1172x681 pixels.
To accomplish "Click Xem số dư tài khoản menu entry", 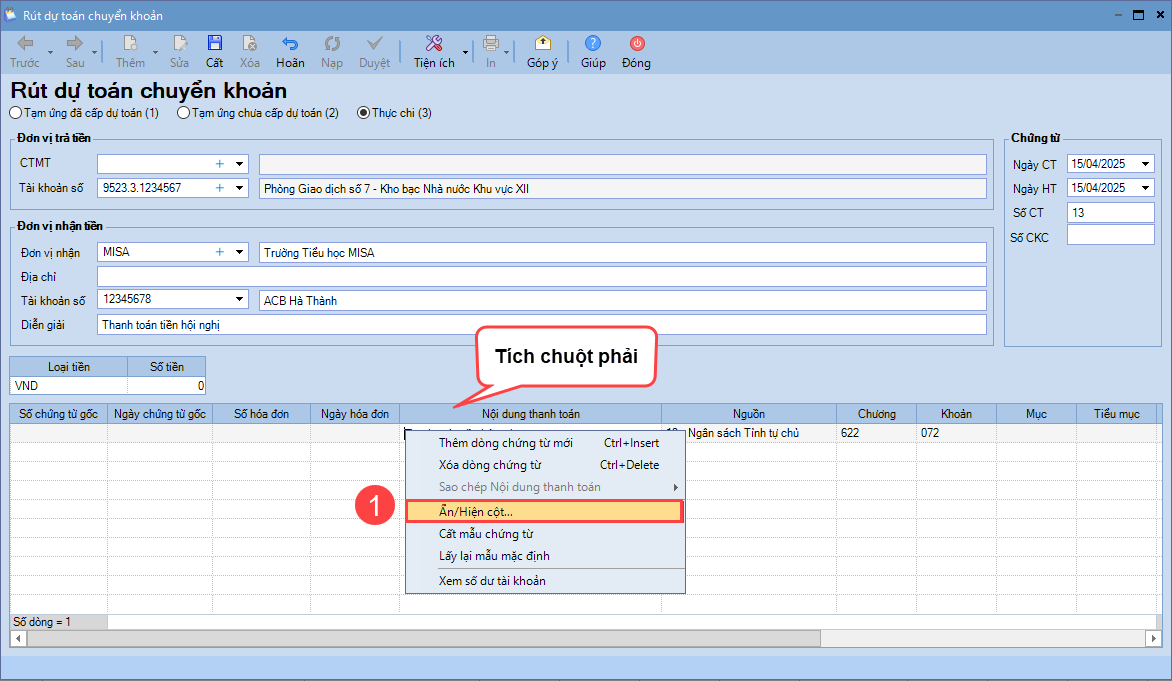I will [x=492, y=581].
